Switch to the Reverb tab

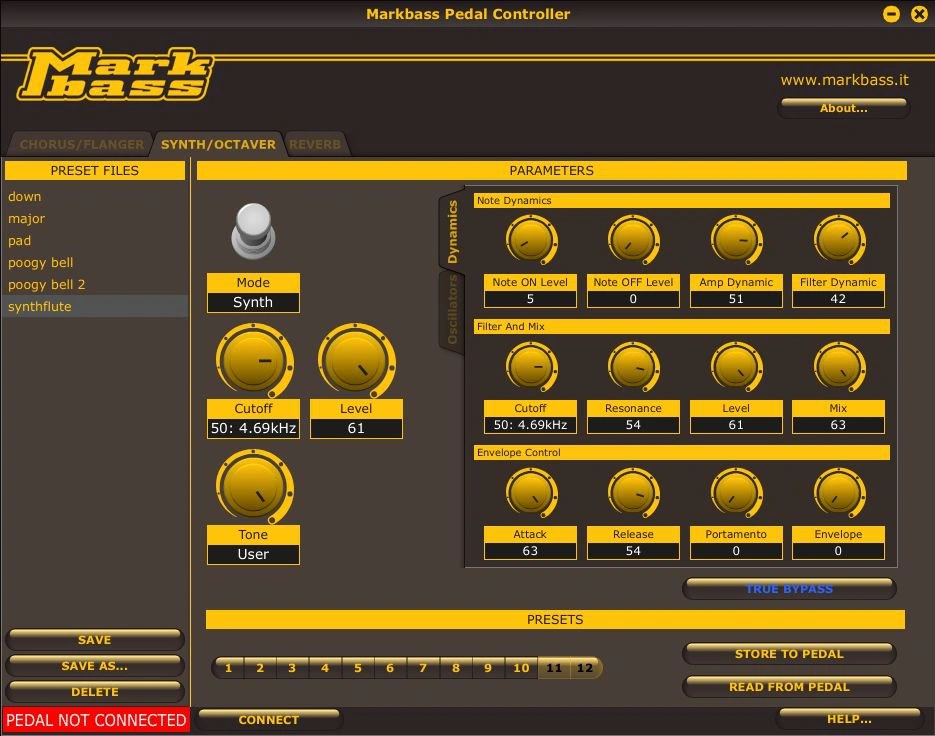coord(315,143)
